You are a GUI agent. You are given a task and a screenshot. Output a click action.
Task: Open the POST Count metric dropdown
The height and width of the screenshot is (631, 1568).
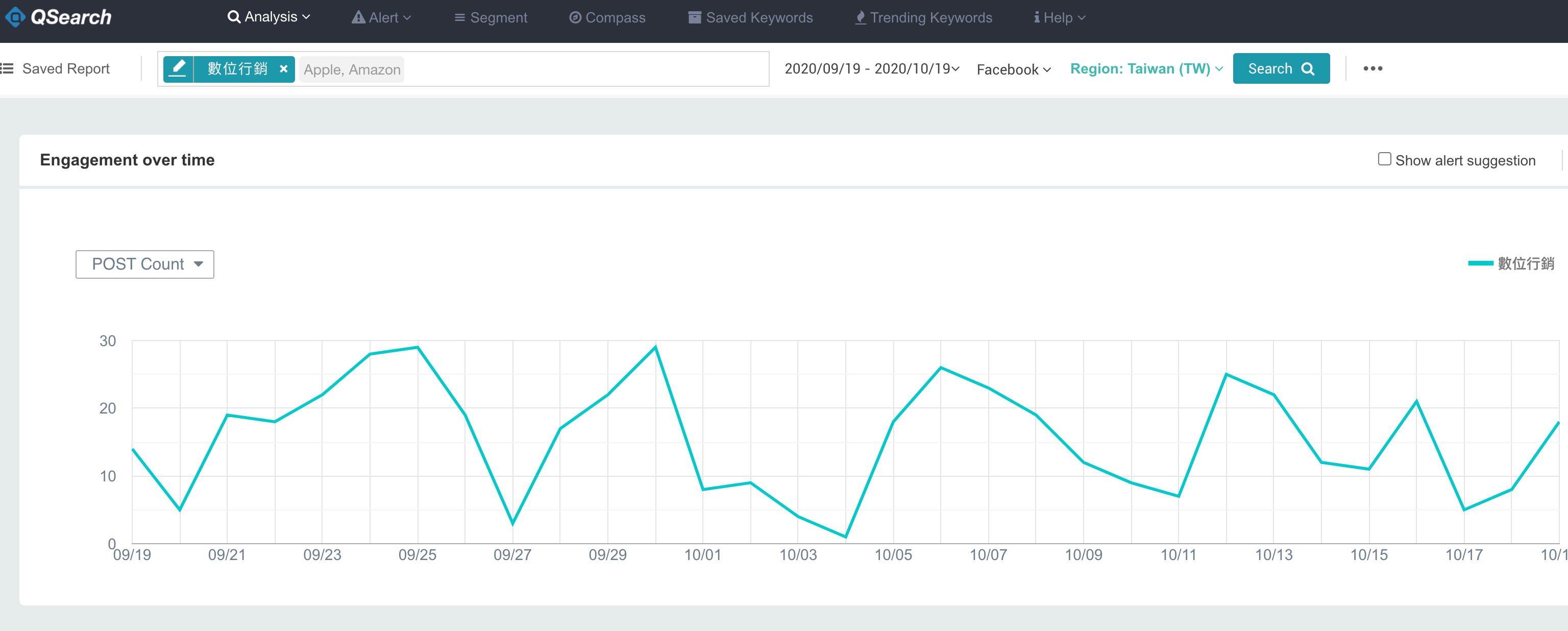145,264
